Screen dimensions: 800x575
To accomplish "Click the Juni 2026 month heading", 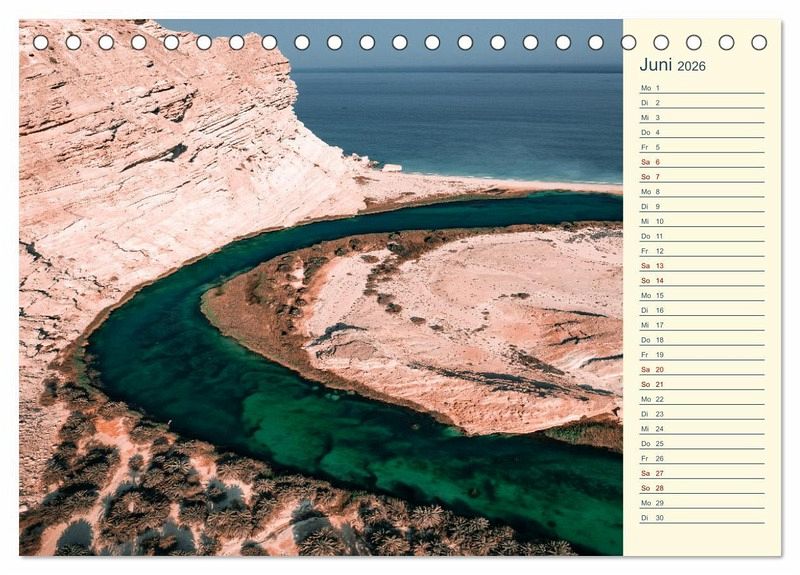I will coord(672,65).
